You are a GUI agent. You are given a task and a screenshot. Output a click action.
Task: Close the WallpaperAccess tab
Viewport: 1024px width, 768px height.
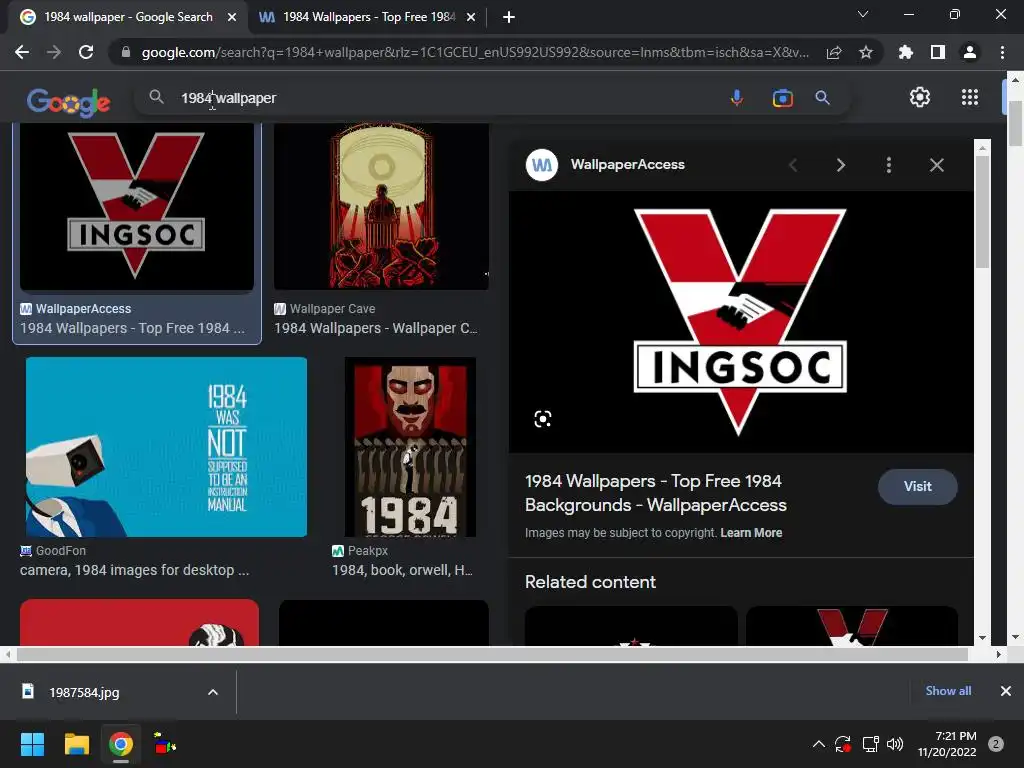click(471, 18)
